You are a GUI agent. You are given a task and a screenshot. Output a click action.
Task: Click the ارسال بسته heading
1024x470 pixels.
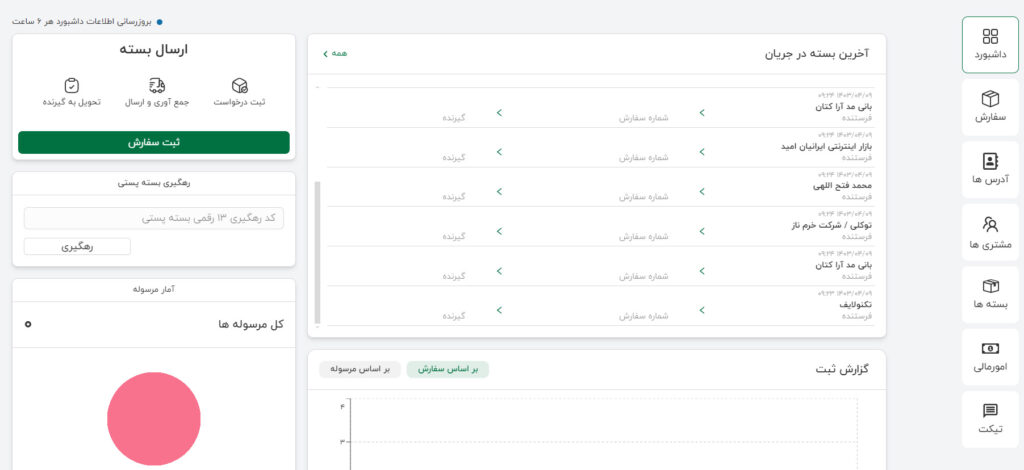click(153, 50)
